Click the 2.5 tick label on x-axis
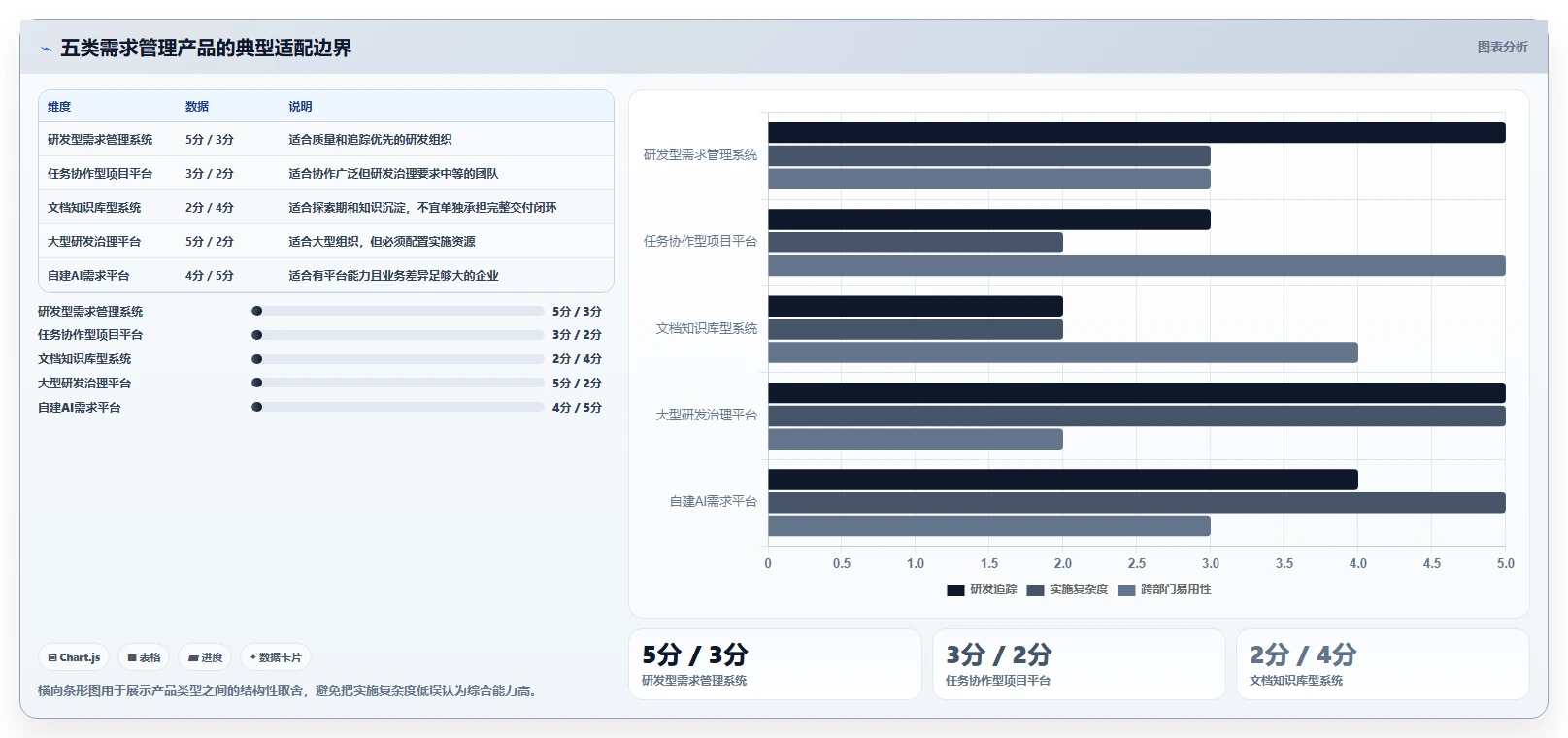Image resolution: width=1568 pixels, height=738 pixels. pyautogui.click(x=1137, y=564)
